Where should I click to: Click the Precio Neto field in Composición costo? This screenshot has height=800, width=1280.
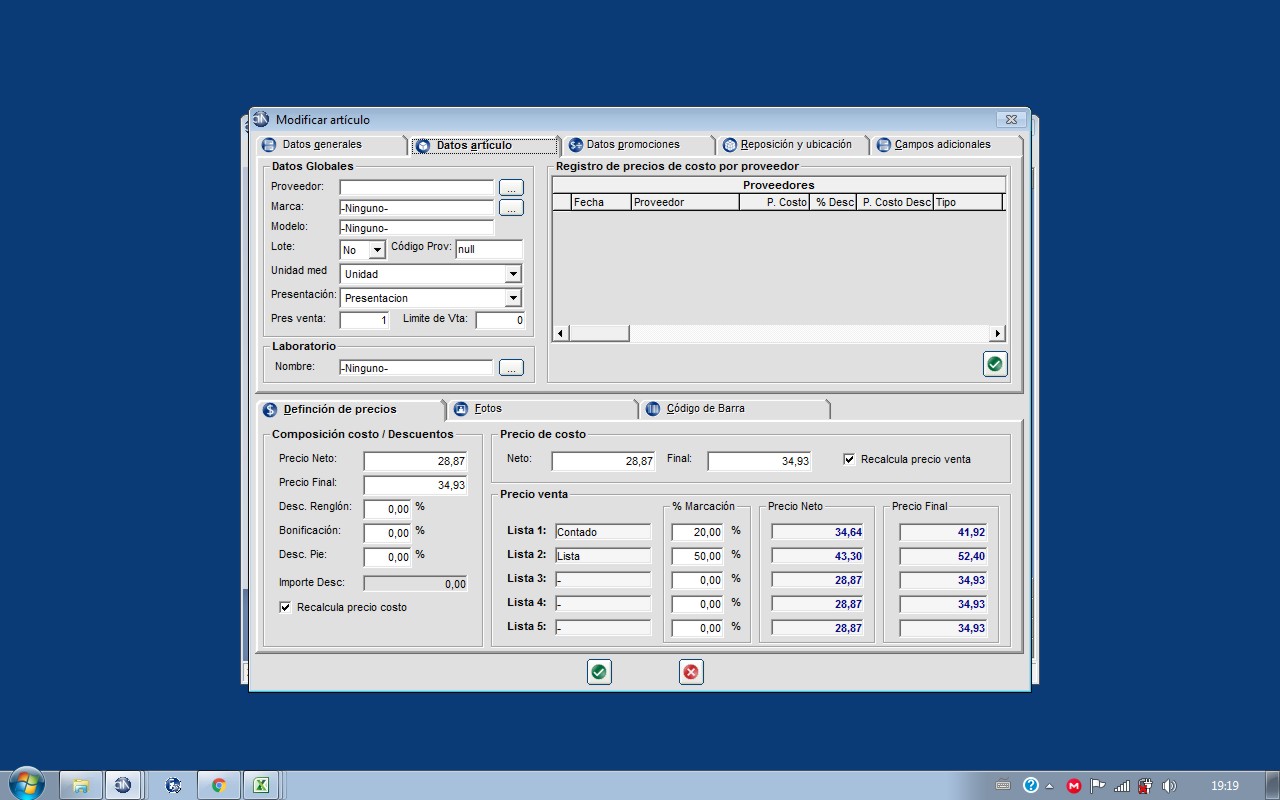(x=416, y=461)
